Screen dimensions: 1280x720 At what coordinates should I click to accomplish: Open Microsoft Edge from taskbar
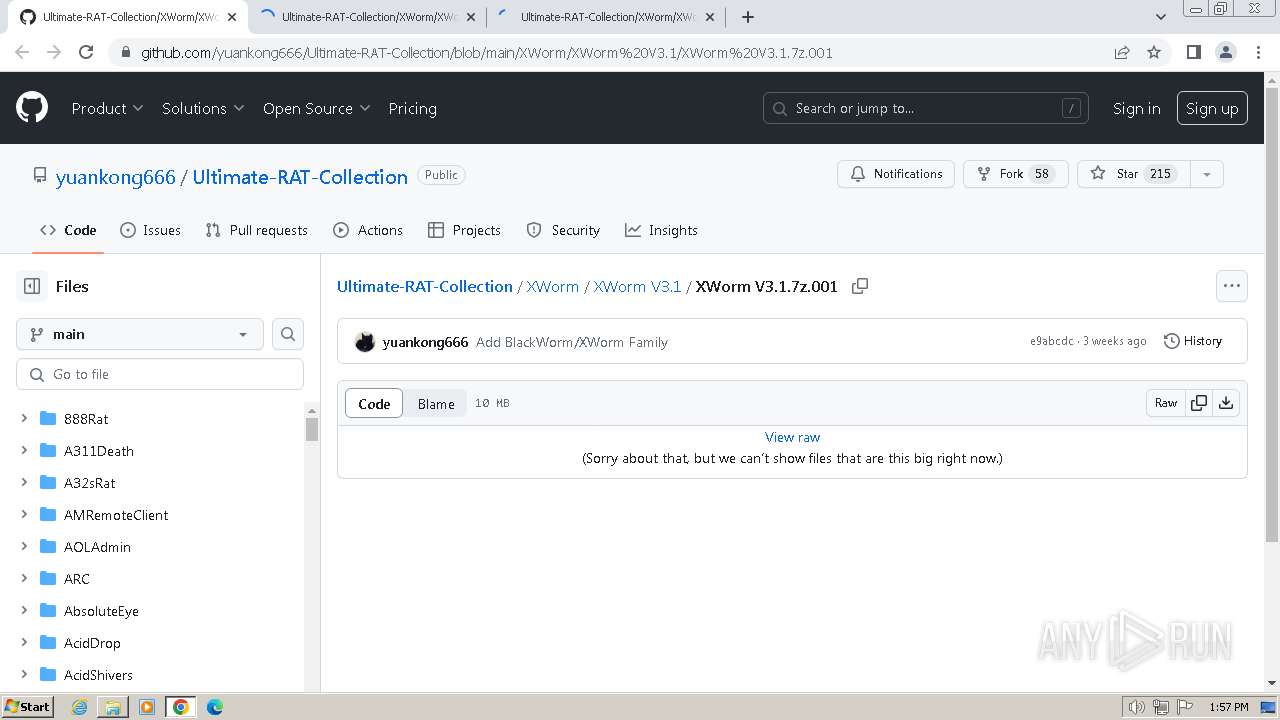point(215,707)
